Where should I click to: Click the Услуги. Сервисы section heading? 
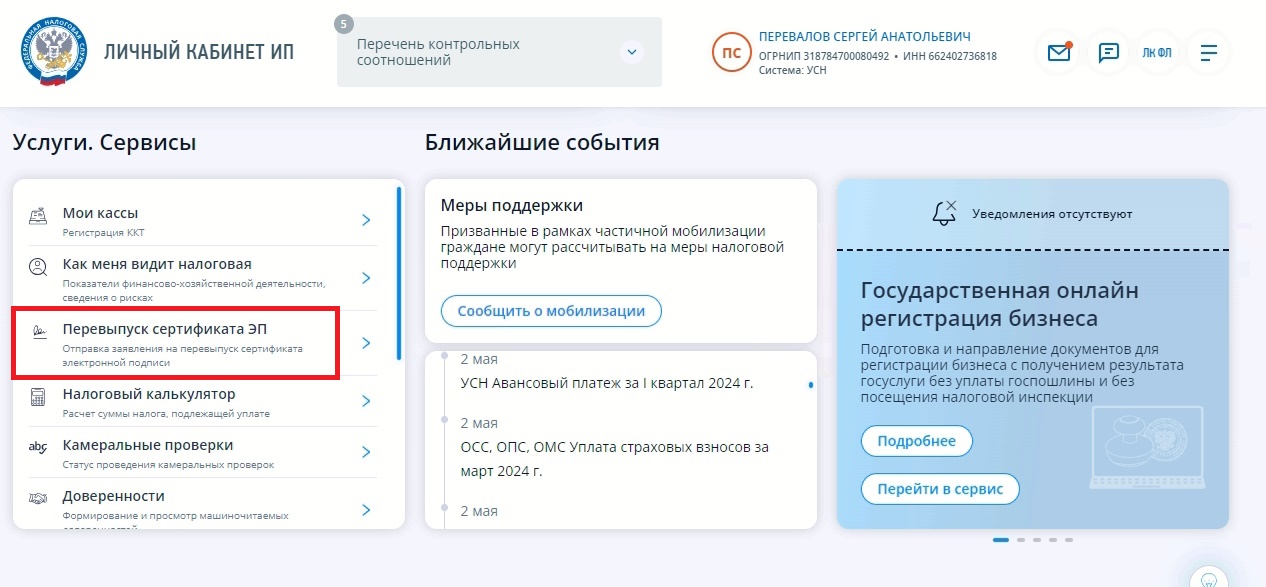[105, 142]
